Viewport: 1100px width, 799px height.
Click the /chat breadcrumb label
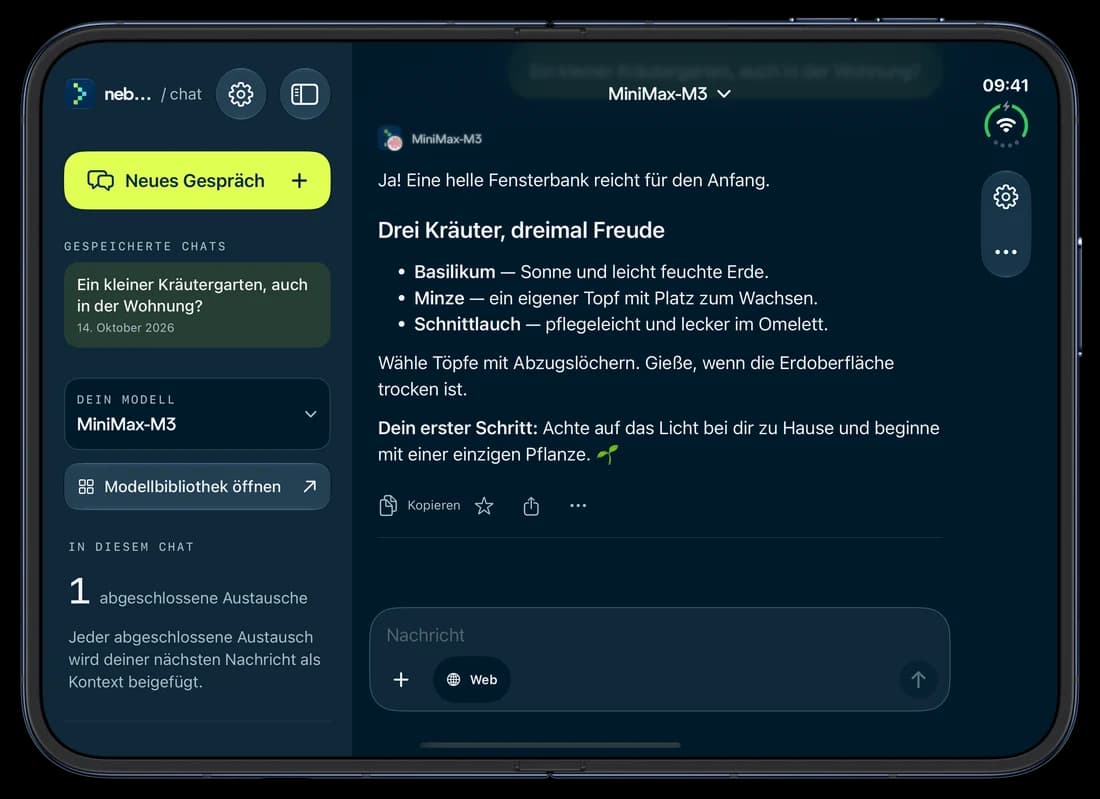(x=181, y=94)
